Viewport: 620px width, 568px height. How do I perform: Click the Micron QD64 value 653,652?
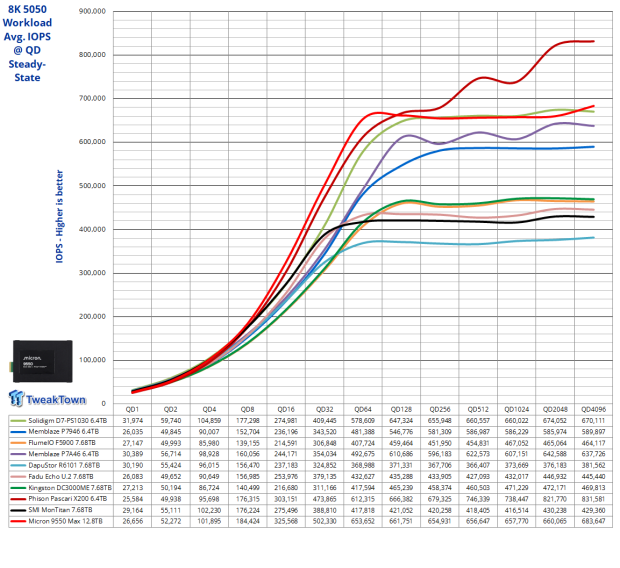[363, 521]
